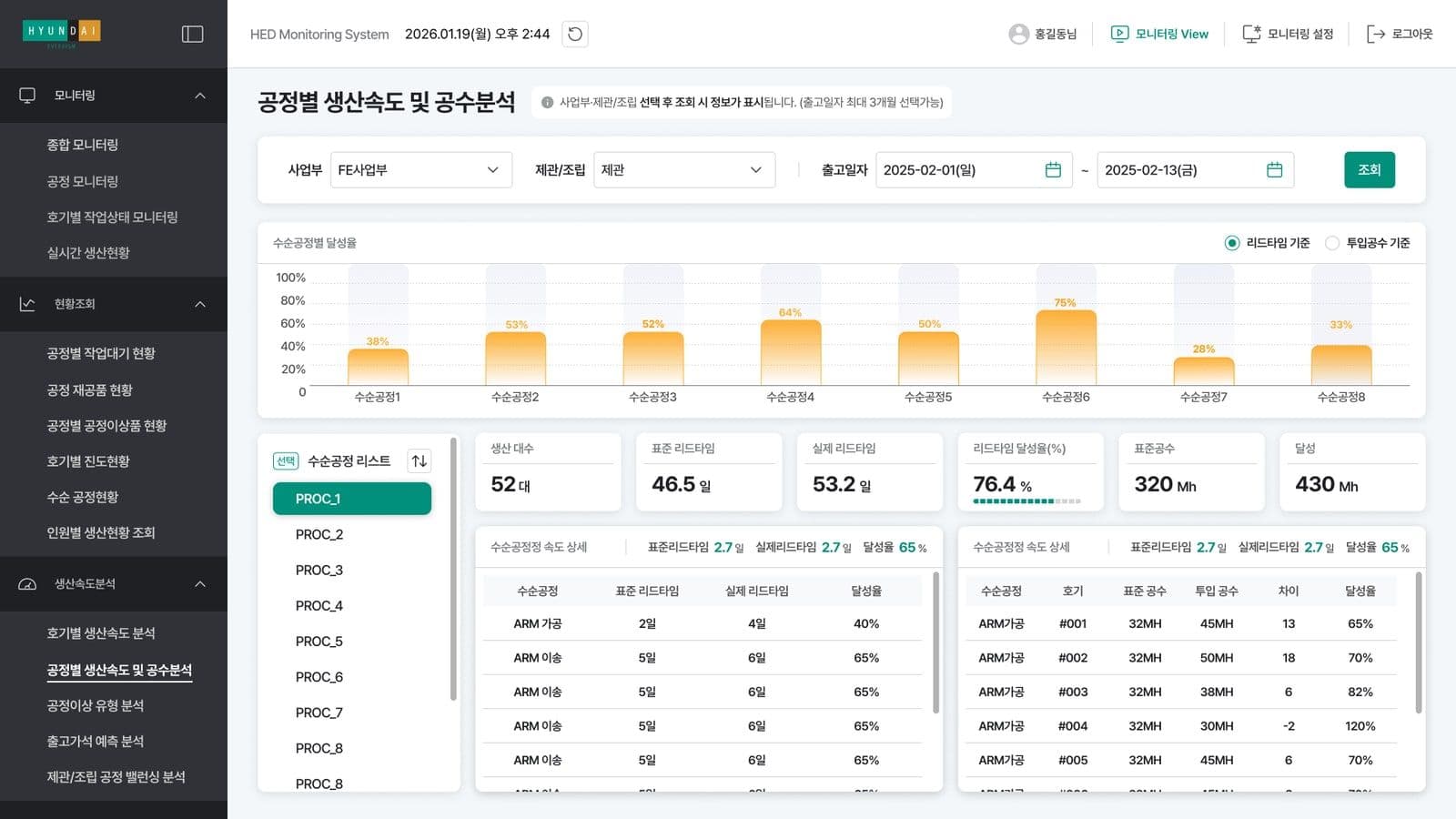The width and height of the screenshot is (1456, 819).
Task: Select 투입공수 기준 radio button
Action: click(1332, 243)
